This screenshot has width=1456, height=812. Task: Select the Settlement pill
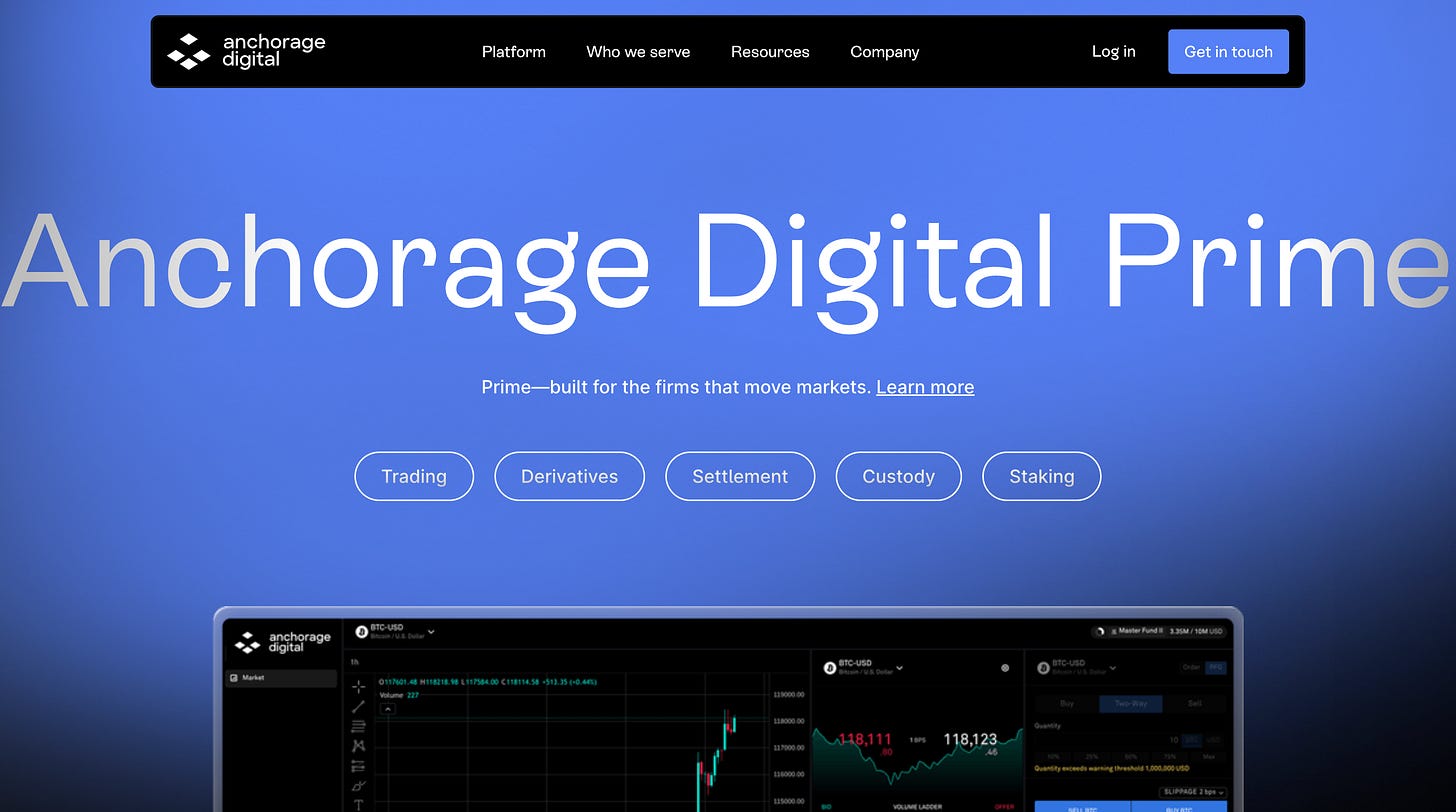[x=740, y=476]
